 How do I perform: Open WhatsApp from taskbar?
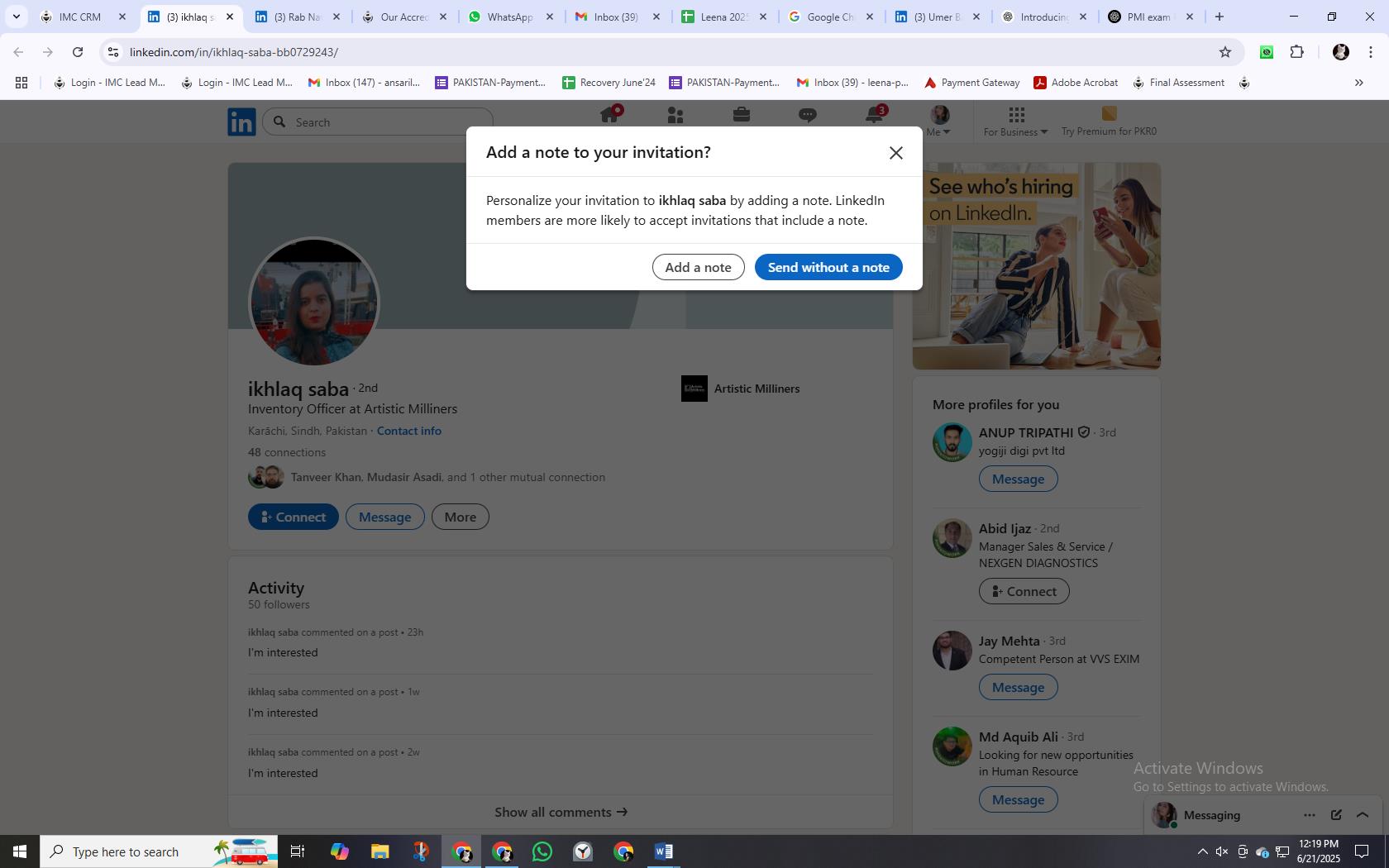542,851
